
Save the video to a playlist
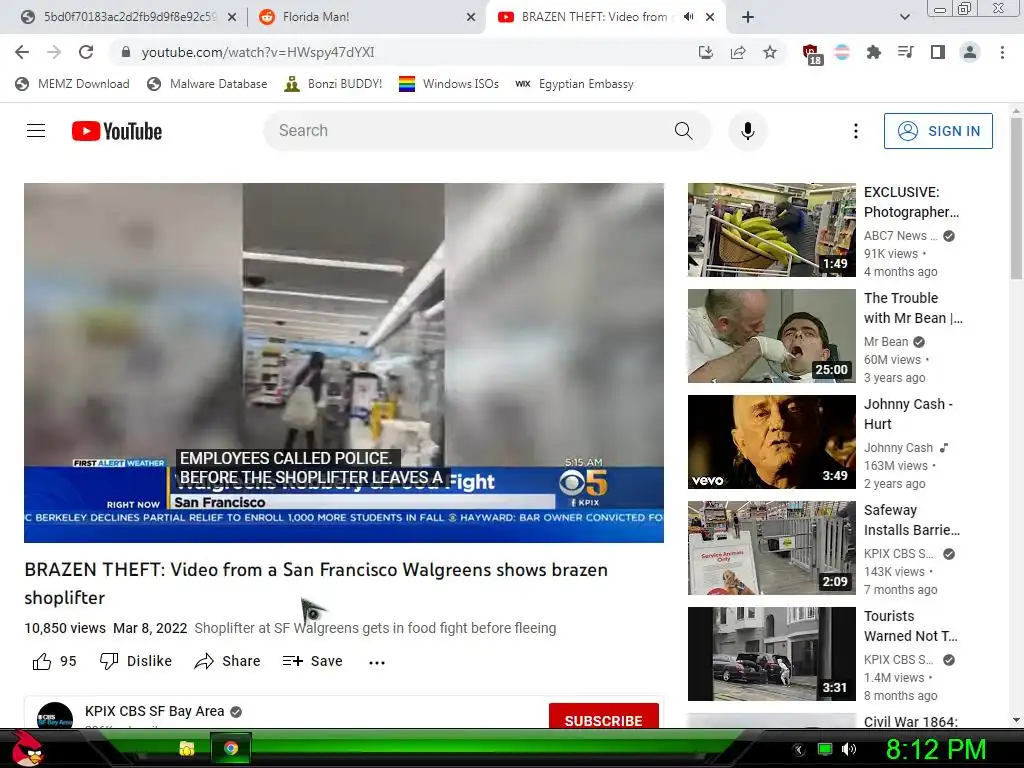click(312, 661)
